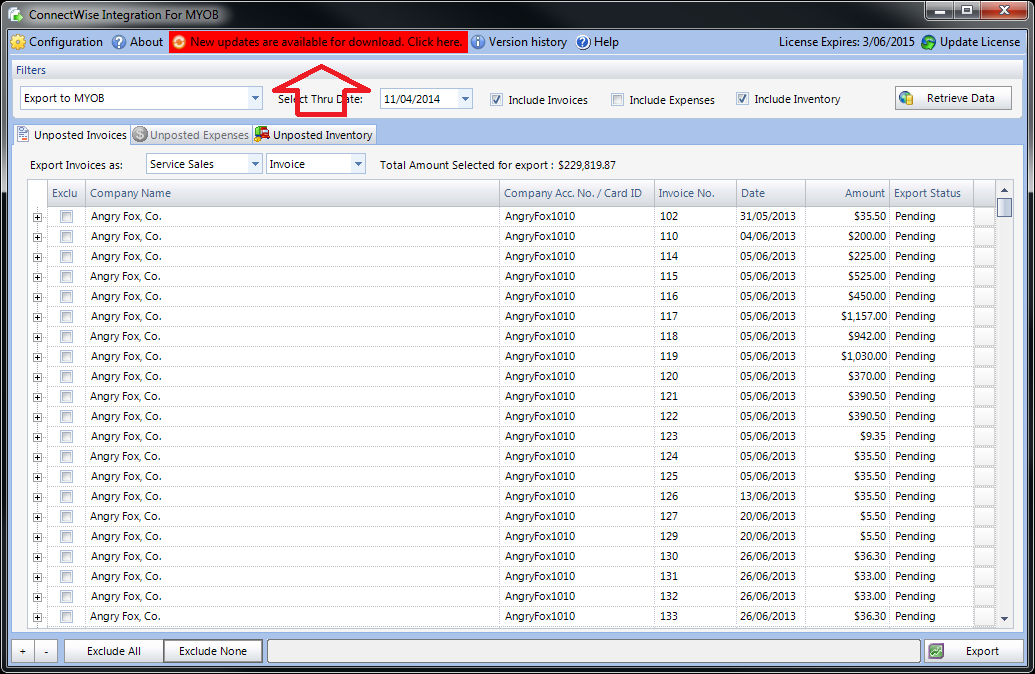Screen dimensions: 1035x674
Task: Sort by the Amount column header
Action: click(x=848, y=193)
